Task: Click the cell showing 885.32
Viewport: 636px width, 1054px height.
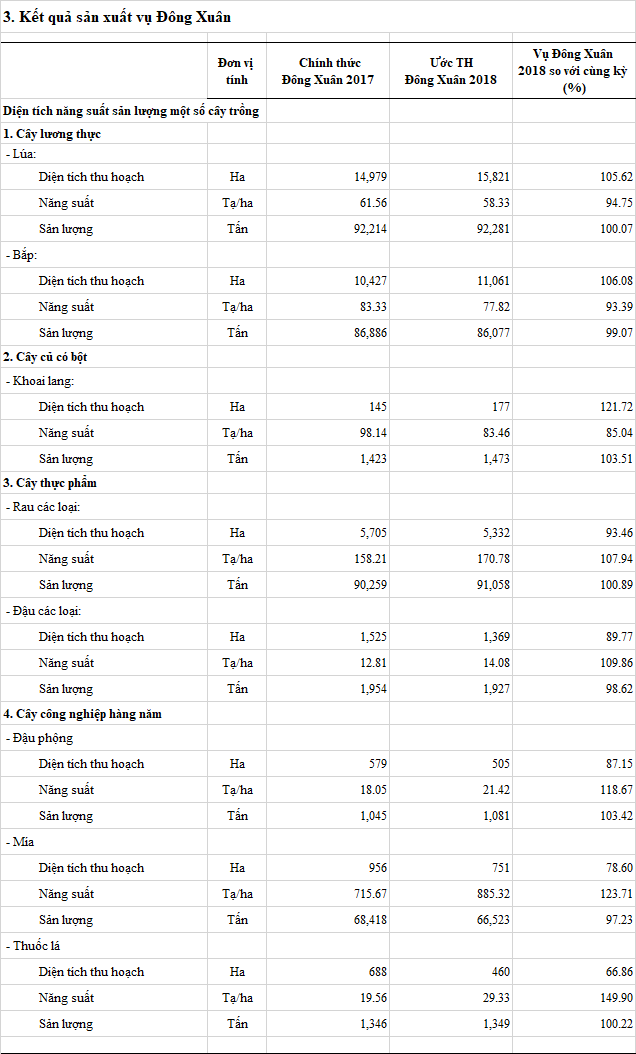Action: (x=493, y=894)
